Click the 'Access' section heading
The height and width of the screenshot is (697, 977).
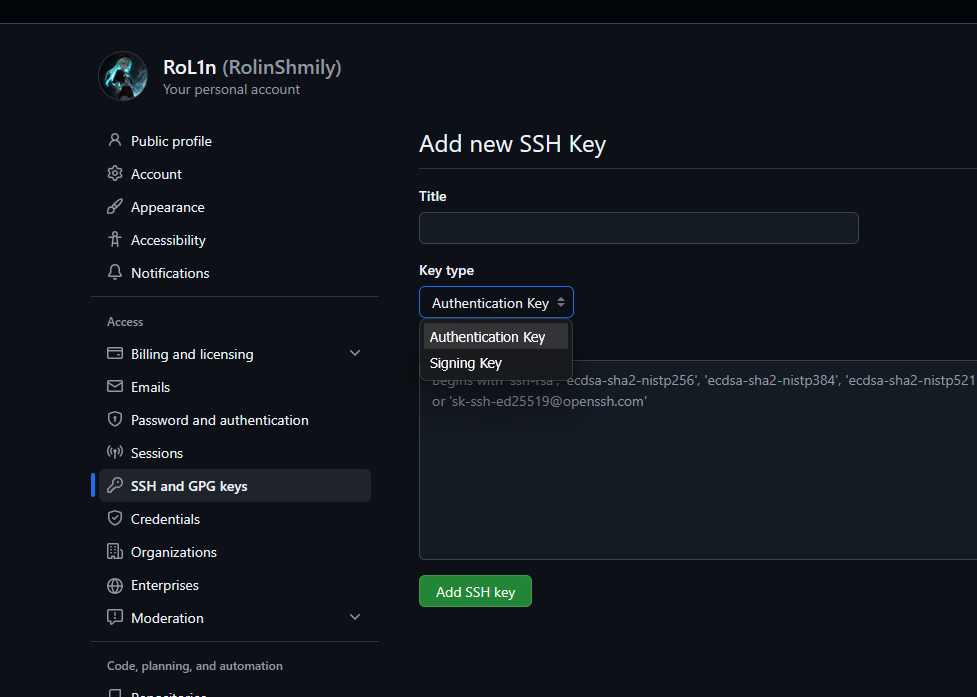[125, 321]
